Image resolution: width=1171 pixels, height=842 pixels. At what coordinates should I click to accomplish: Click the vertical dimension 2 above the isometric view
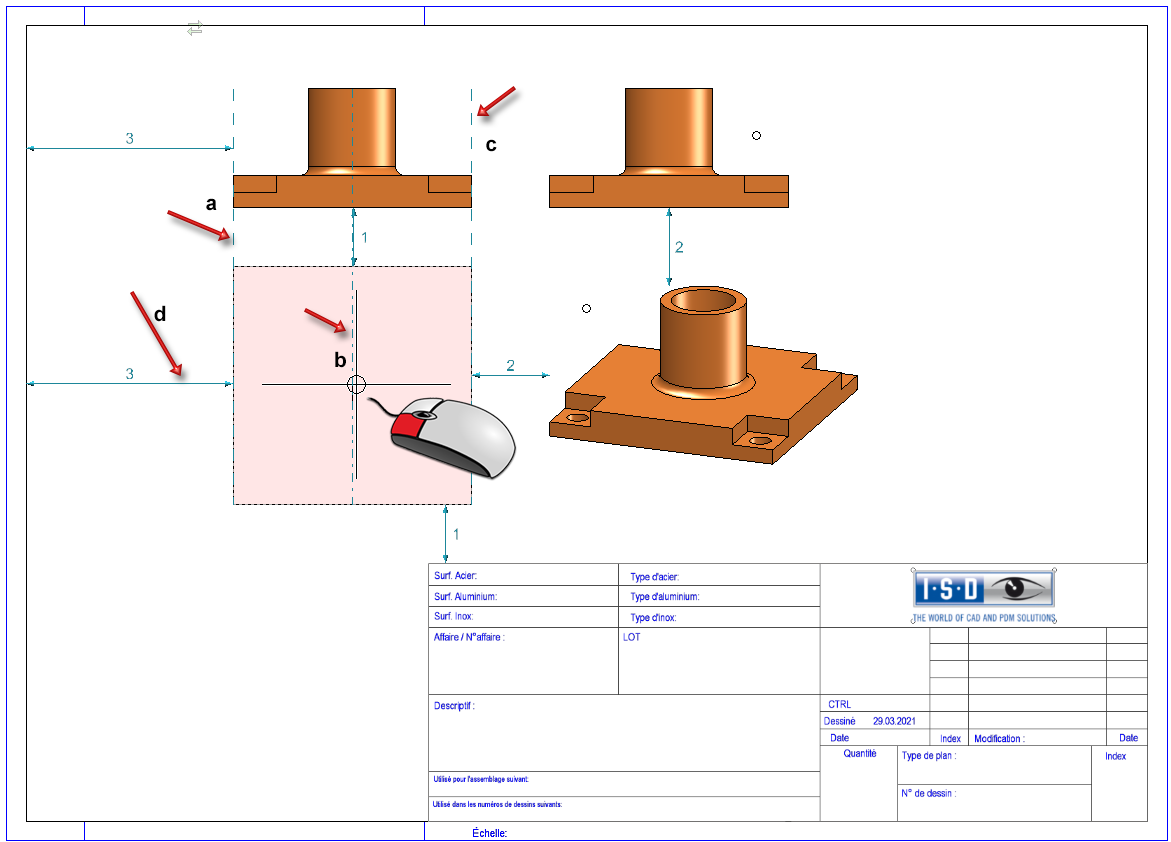click(679, 247)
